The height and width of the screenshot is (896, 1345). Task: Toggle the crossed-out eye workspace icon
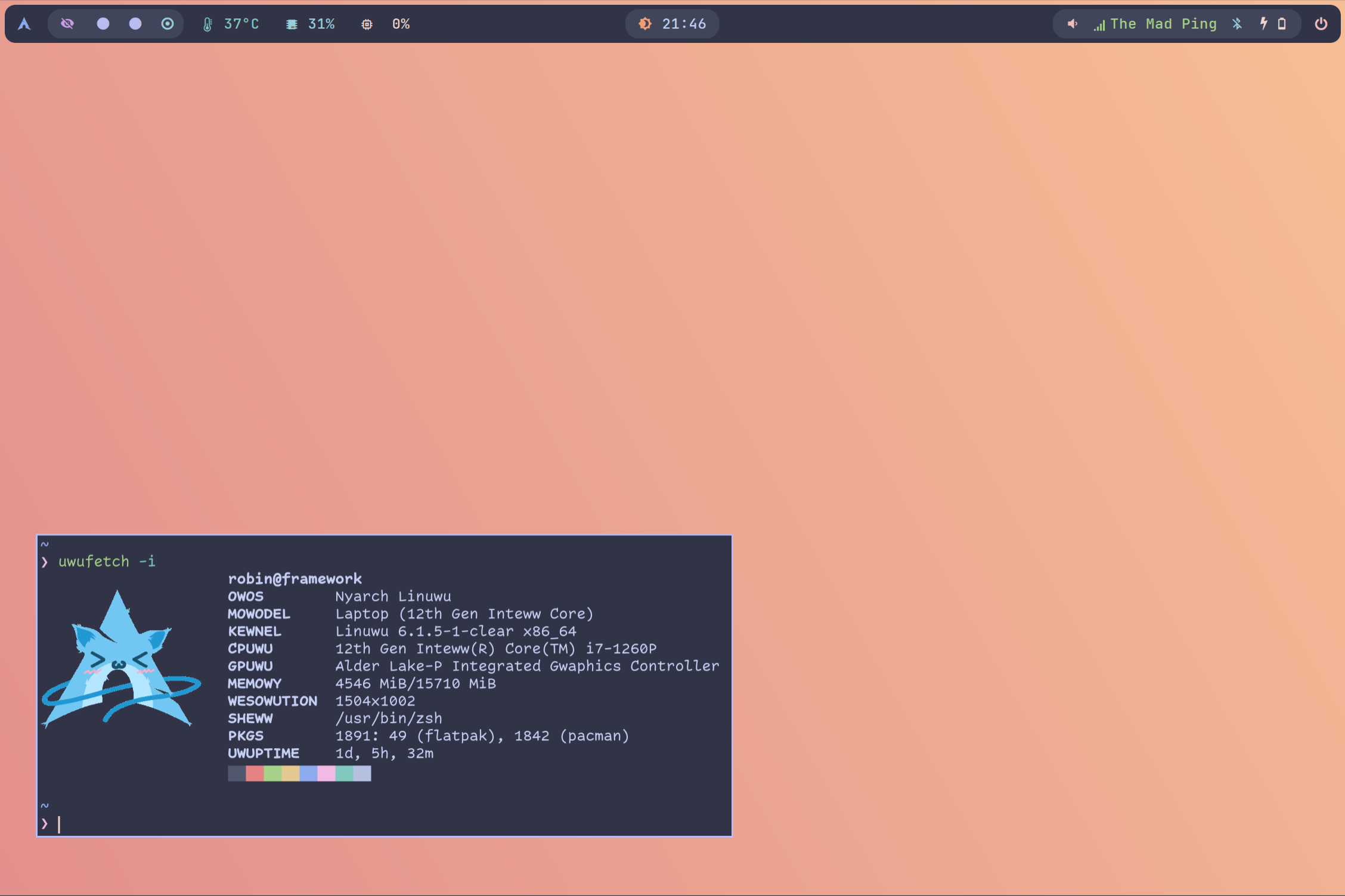[x=67, y=24]
